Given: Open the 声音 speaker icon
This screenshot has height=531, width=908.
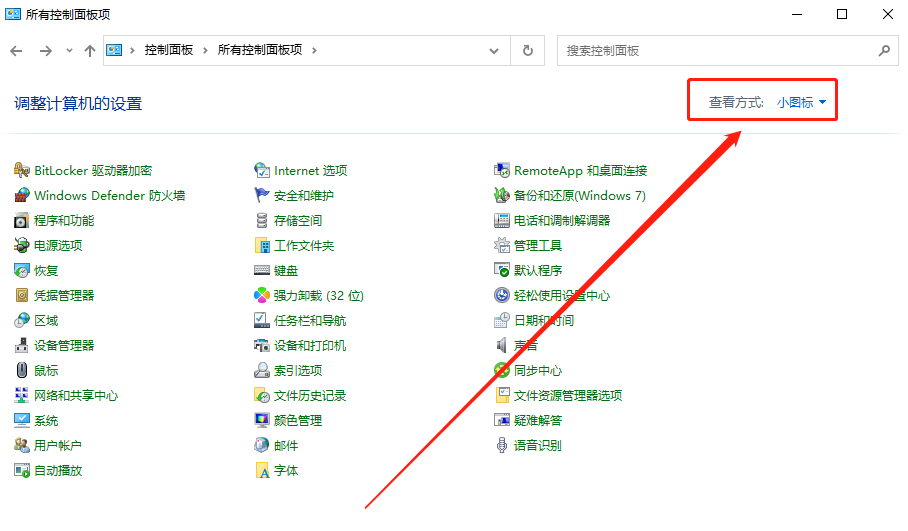Looking at the screenshot, I should tap(502, 346).
